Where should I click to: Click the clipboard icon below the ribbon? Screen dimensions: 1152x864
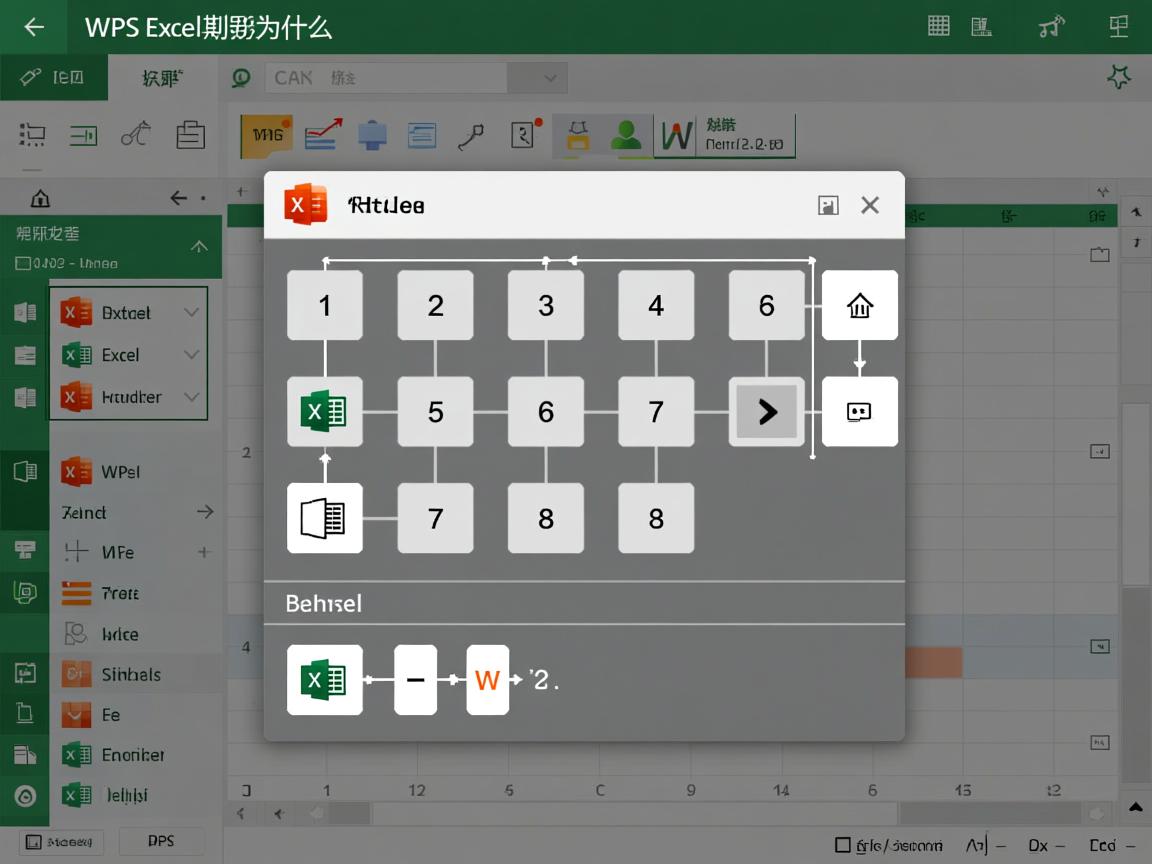(x=190, y=133)
